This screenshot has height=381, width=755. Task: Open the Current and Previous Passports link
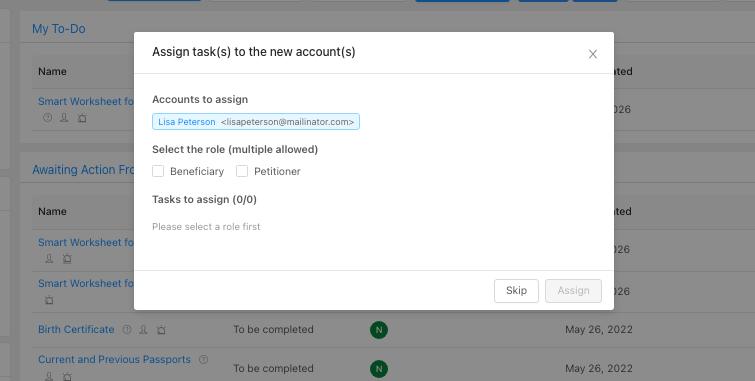point(114,359)
